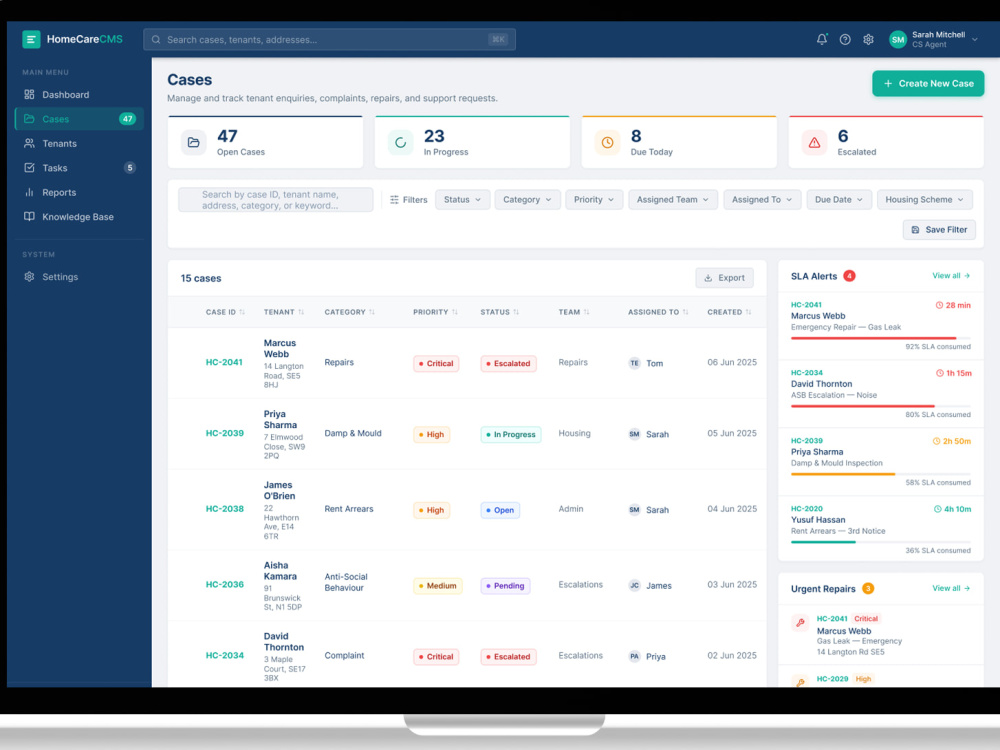The width and height of the screenshot is (1000, 750).
Task: Click the SLA Alerts count badge
Action: pos(849,276)
